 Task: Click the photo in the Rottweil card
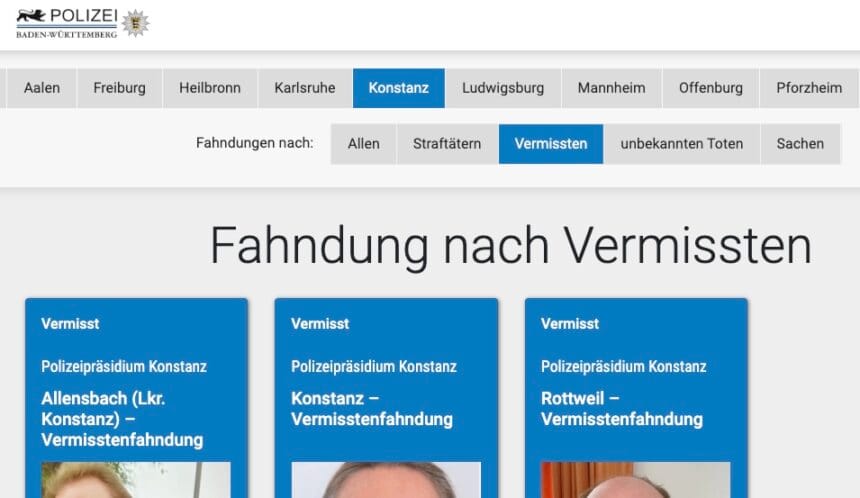pos(636,480)
